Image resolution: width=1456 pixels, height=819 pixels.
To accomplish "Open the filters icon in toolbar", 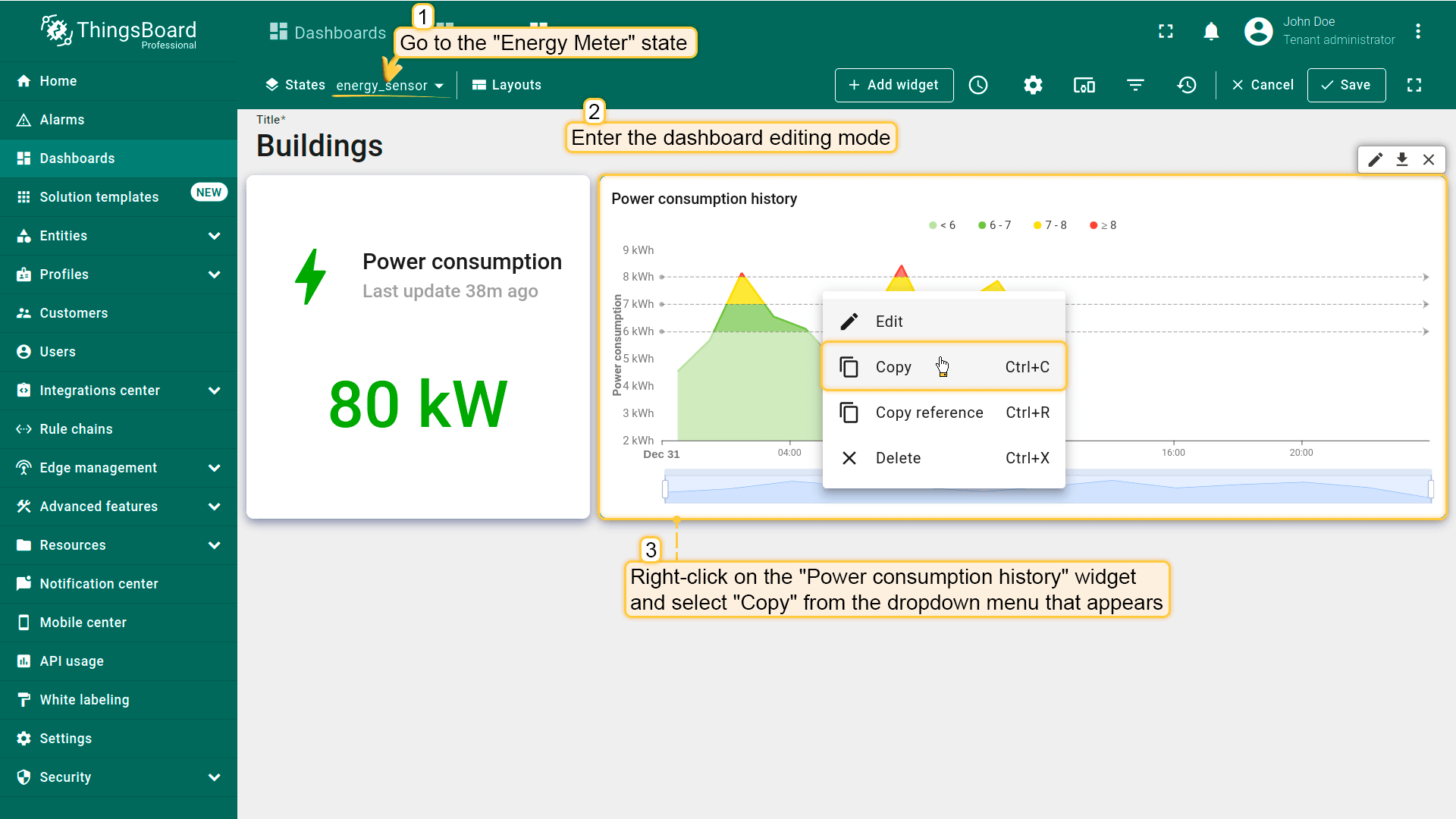I will 1135,85.
